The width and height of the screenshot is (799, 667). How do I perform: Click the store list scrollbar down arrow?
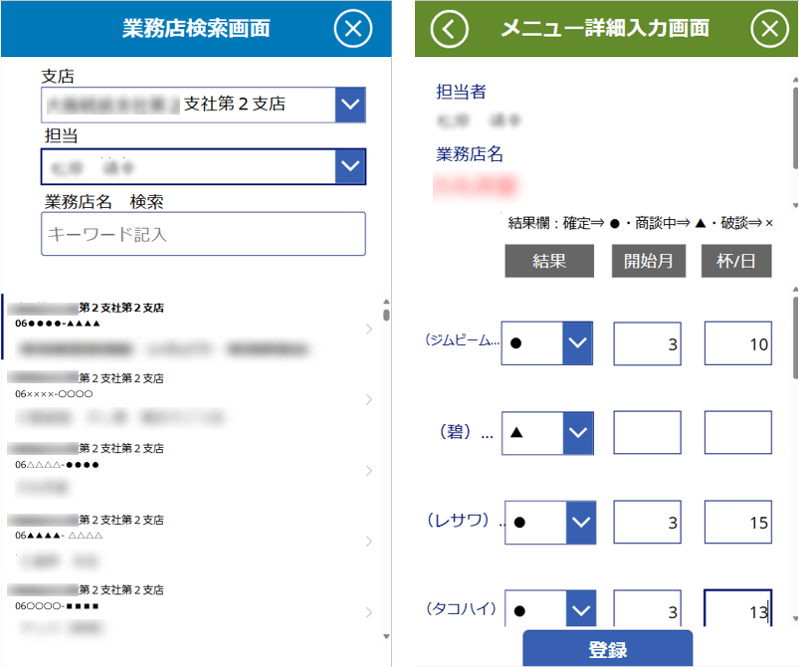click(x=386, y=636)
